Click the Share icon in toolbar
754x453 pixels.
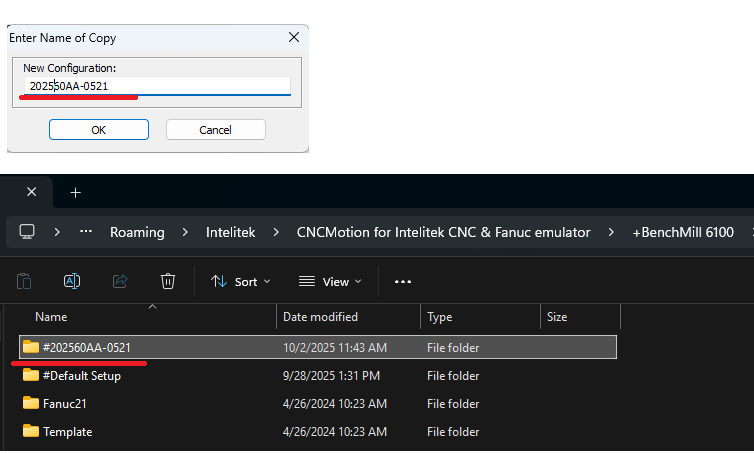coord(120,281)
